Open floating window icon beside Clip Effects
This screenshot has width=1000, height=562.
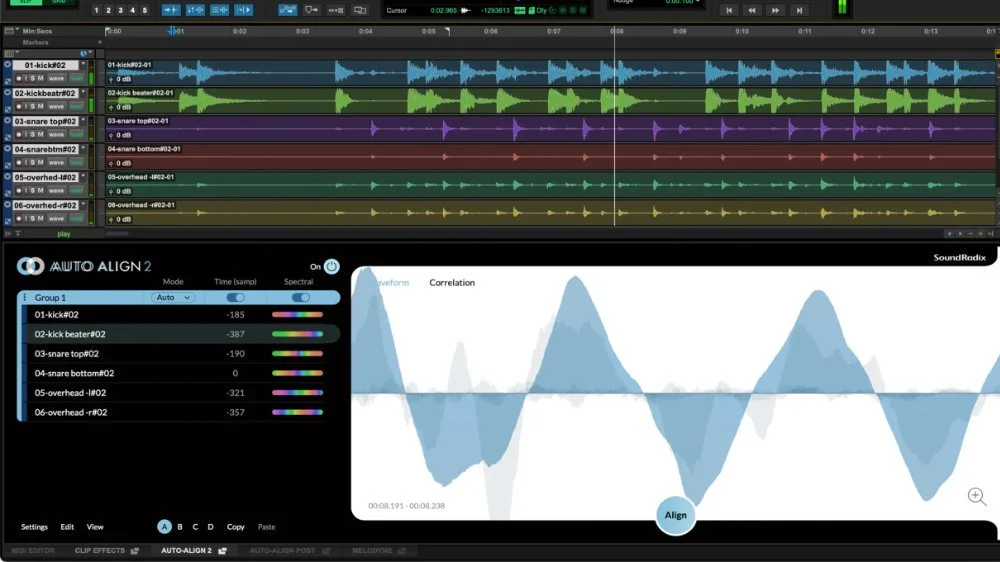pyautogui.click(x=135, y=551)
